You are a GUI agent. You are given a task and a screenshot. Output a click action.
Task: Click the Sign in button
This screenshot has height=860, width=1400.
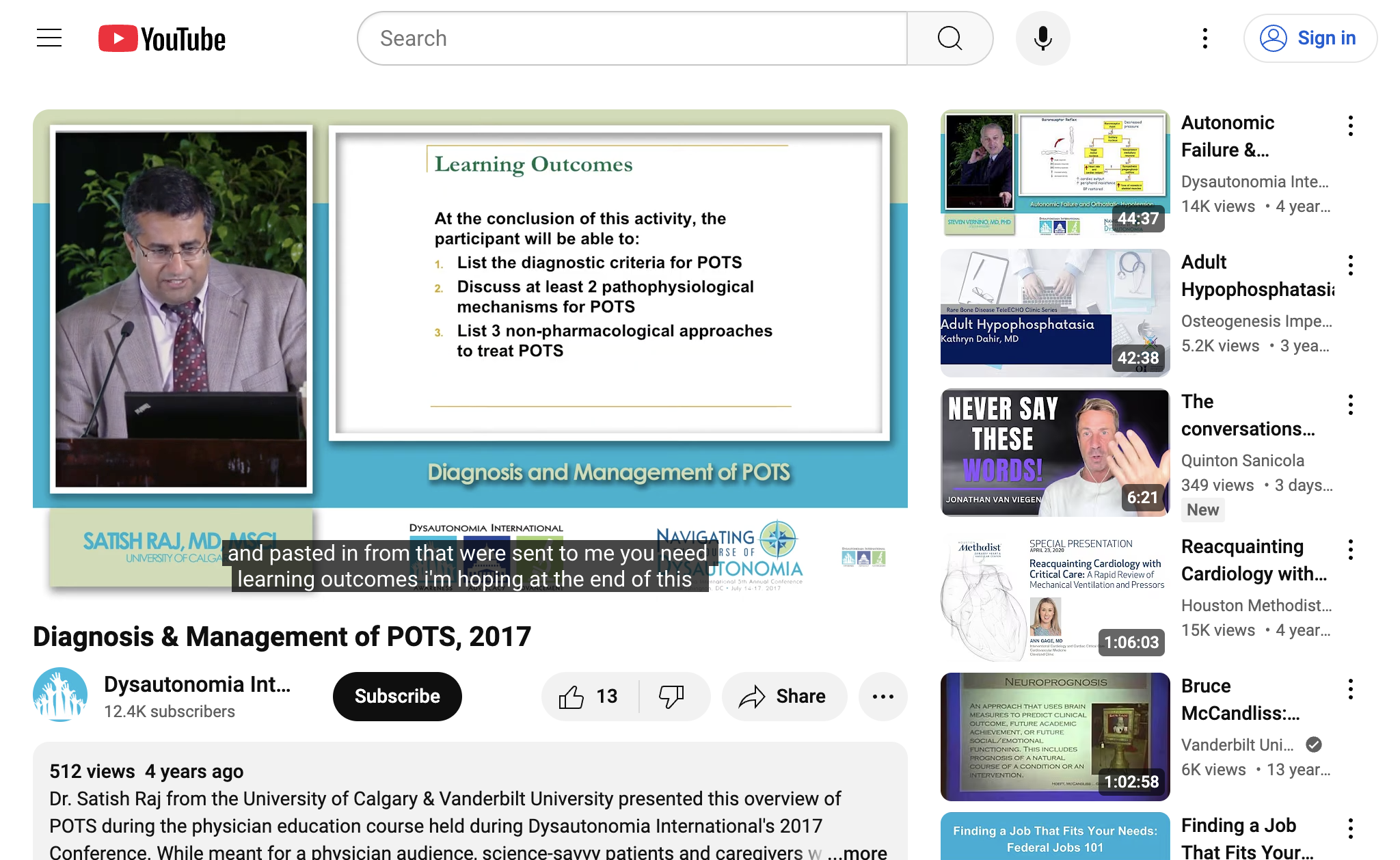pyautogui.click(x=1310, y=38)
